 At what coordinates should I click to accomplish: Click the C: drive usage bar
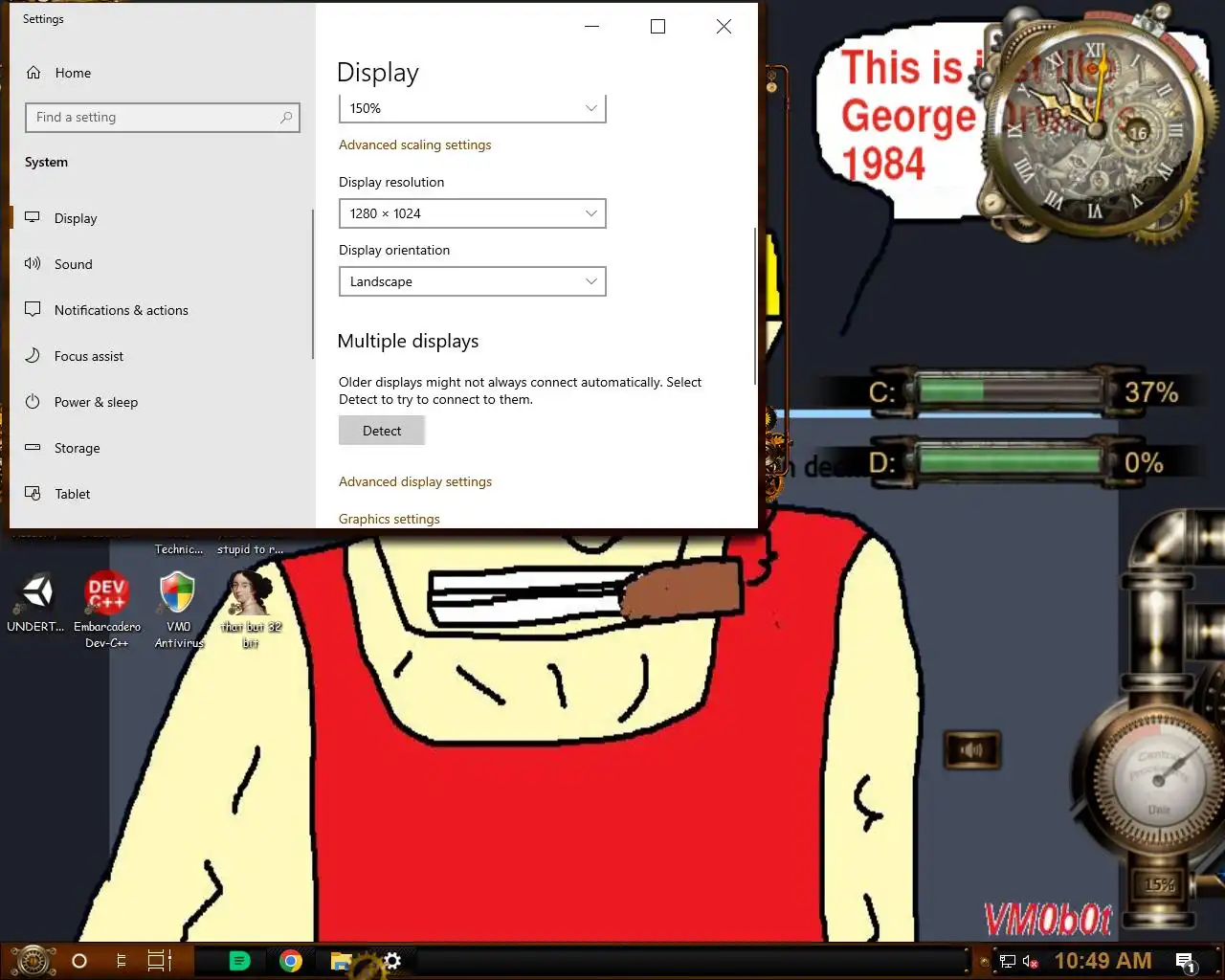coord(1009,391)
